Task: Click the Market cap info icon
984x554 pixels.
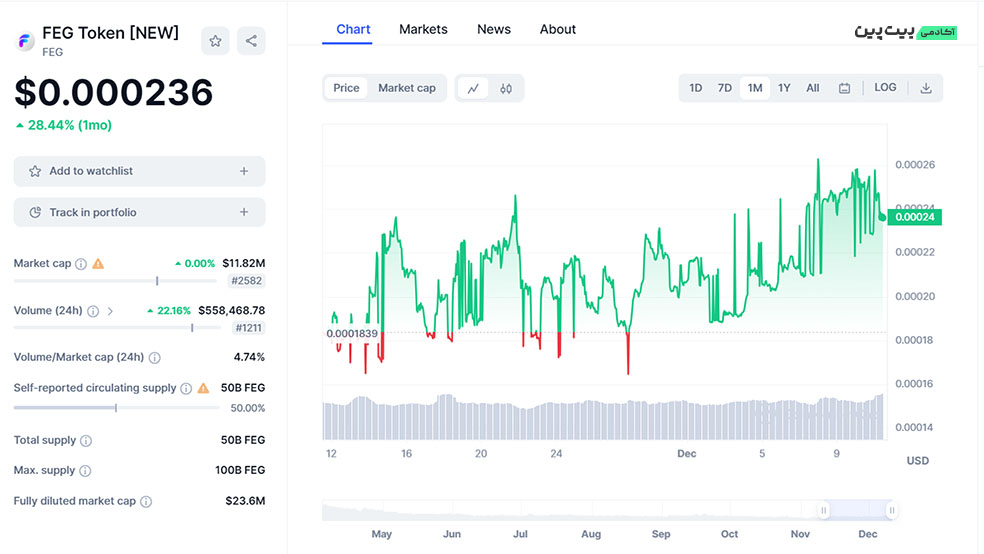Action: pyautogui.click(x=81, y=264)
